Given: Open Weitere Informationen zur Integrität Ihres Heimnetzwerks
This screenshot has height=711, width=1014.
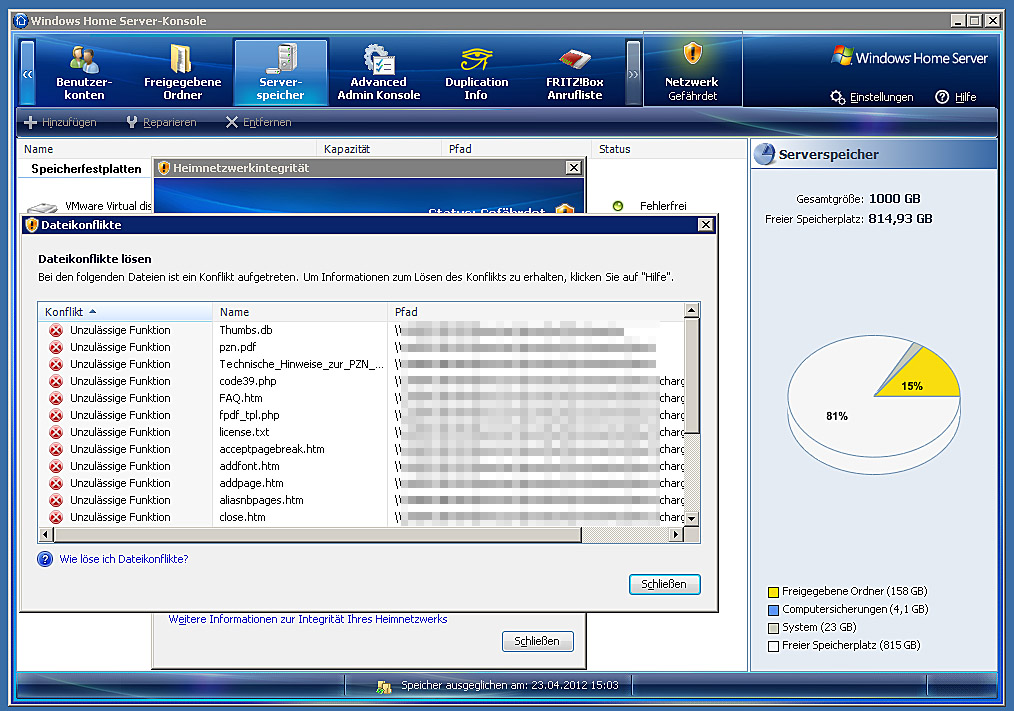Looking at the screenshot, I should tap(308, 619).
